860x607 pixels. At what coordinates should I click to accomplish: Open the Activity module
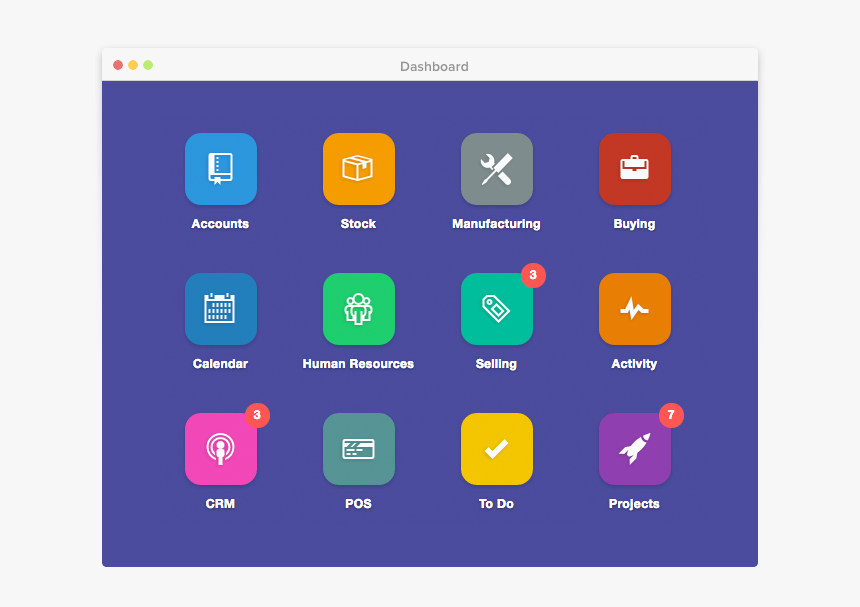(x=634, y=309)
